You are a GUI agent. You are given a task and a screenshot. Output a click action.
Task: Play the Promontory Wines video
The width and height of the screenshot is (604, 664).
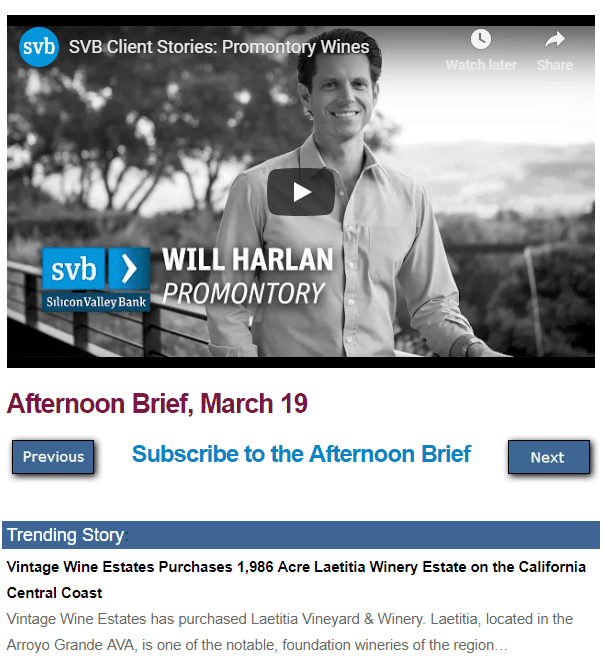pyautogui.click(x=301, y=192)
